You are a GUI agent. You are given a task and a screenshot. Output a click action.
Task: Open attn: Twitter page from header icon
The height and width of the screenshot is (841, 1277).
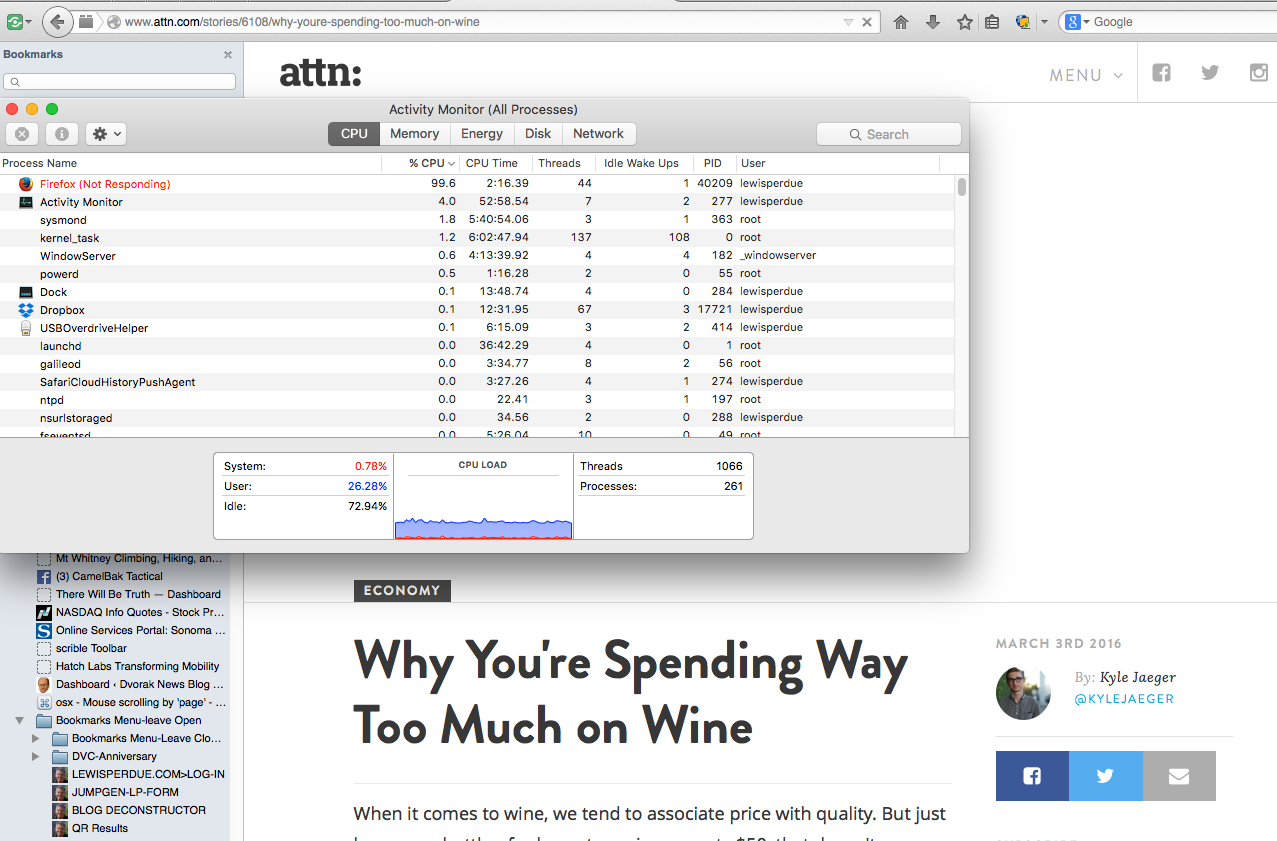click(x=1210, y=72)
